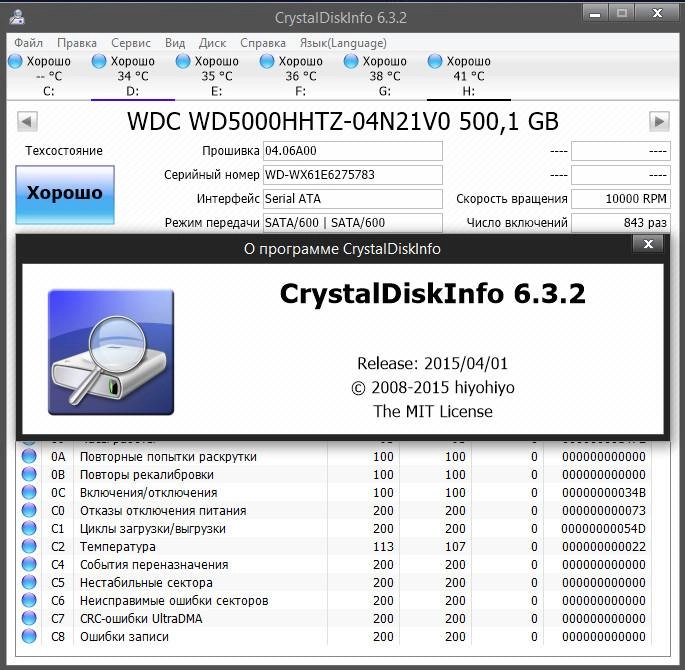
Task: Click status orb for attribute C5
Action: [x=29, y=582]
